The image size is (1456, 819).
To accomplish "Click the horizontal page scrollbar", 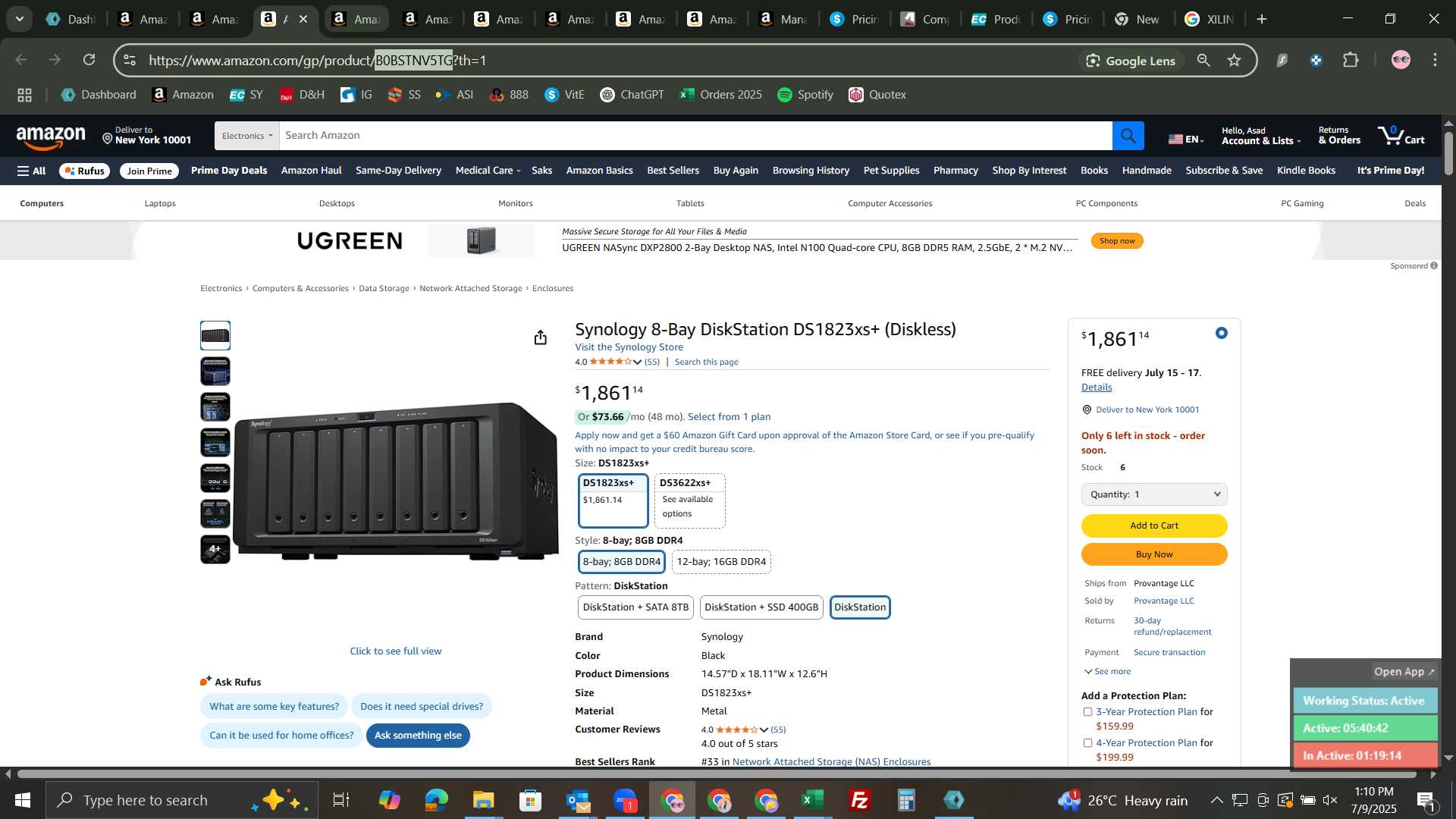I will [717, 774].
